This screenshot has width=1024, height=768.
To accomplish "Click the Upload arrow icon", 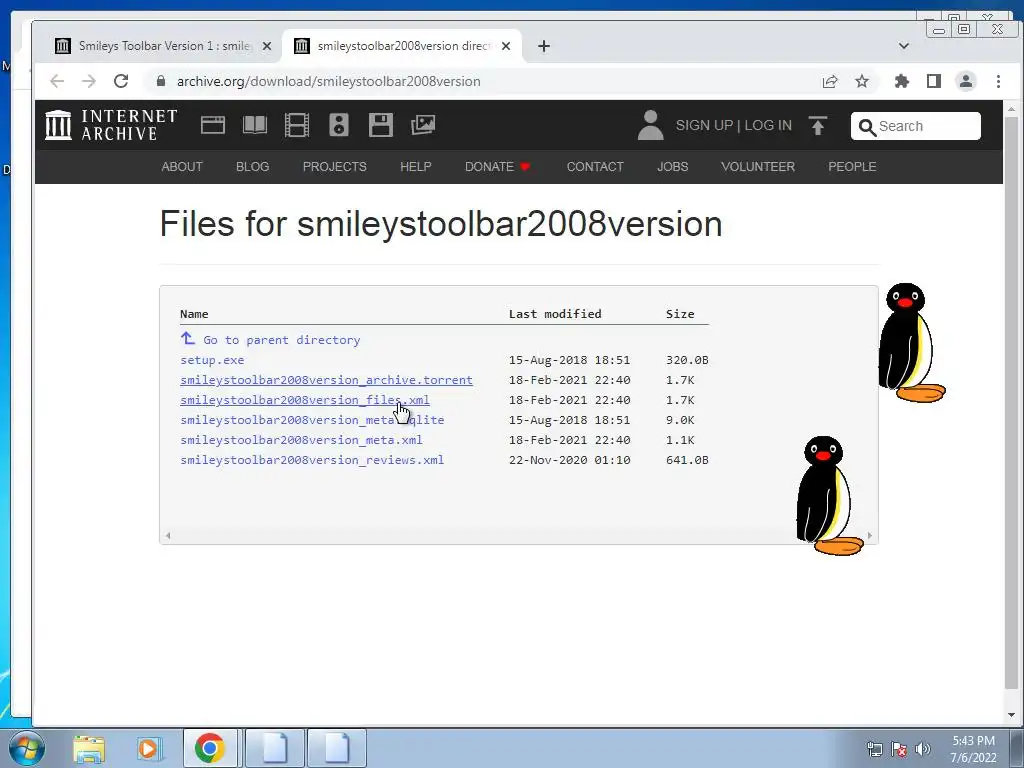I will pos(818,125).
